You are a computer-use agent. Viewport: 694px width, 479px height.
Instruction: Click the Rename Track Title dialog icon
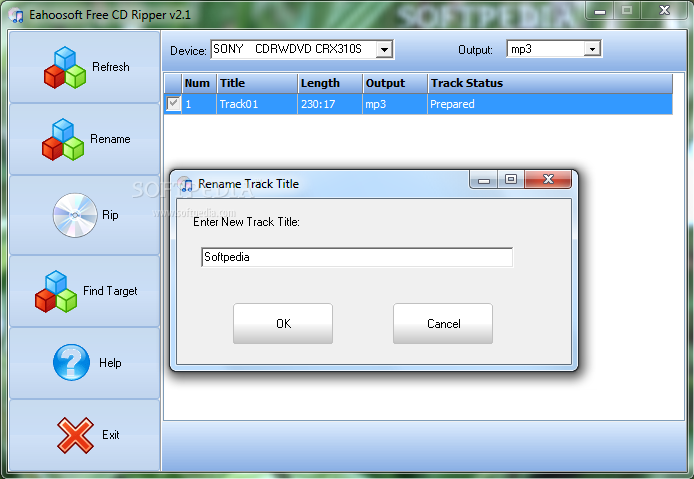[185, 183]
